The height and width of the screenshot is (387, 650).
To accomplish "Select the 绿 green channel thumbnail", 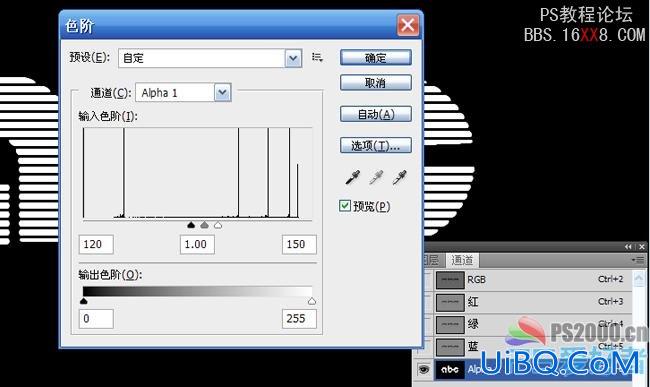I will [x=450, y=325].
